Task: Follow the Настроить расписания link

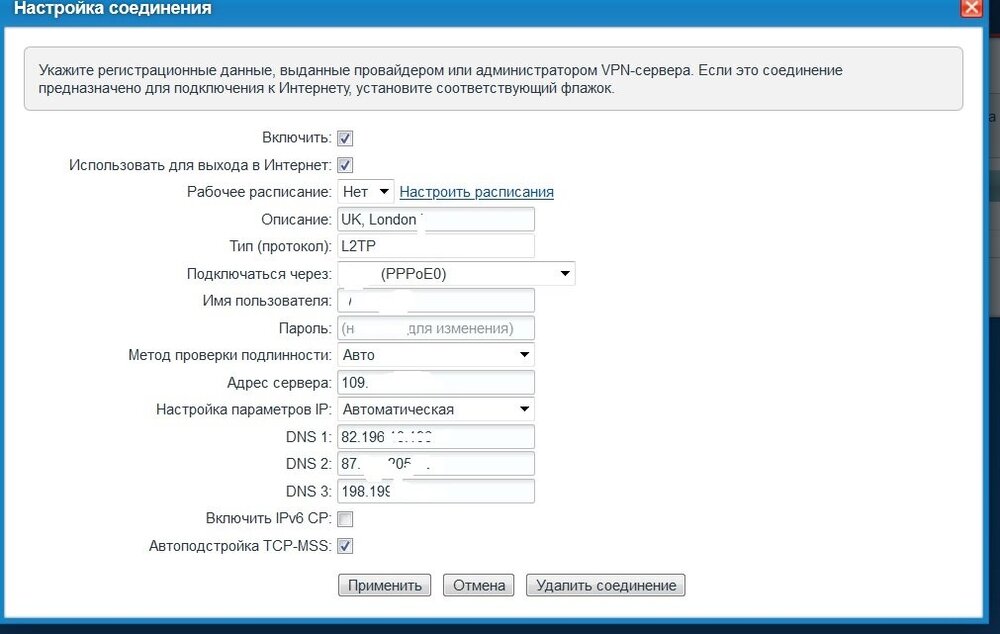Action: (476, 191)
